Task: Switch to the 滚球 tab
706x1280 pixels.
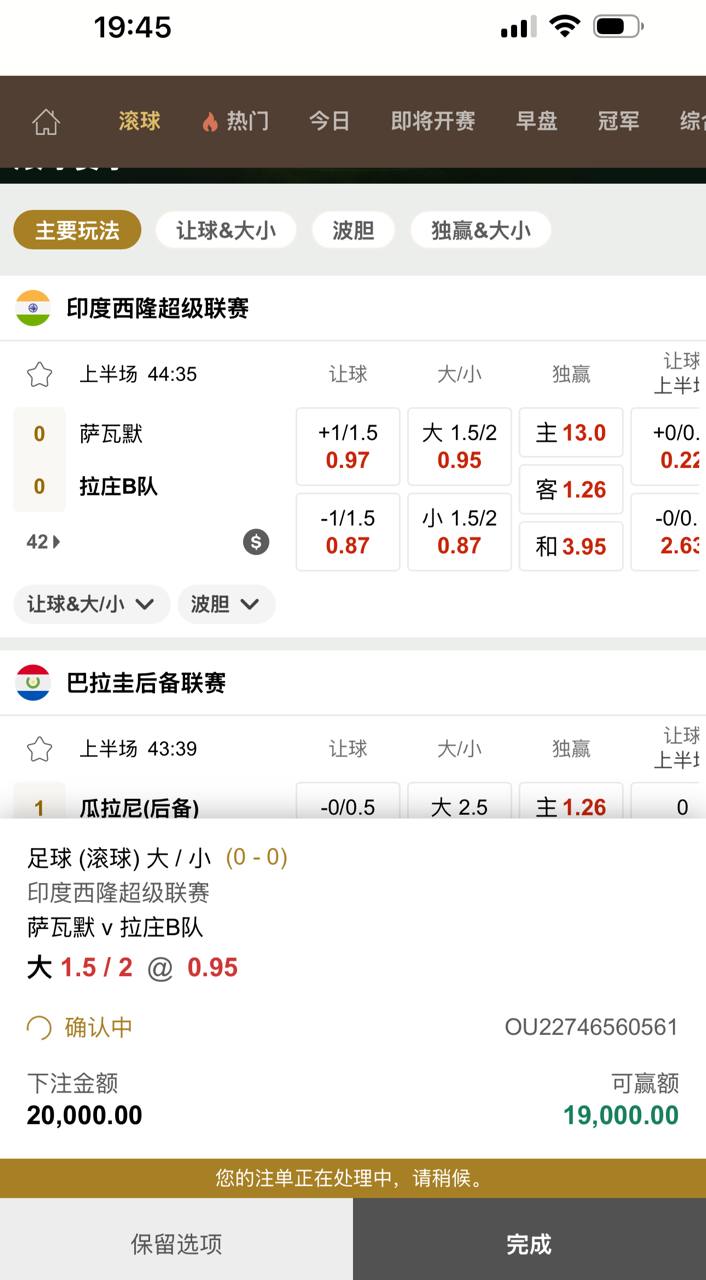Action: coord(139,122)
